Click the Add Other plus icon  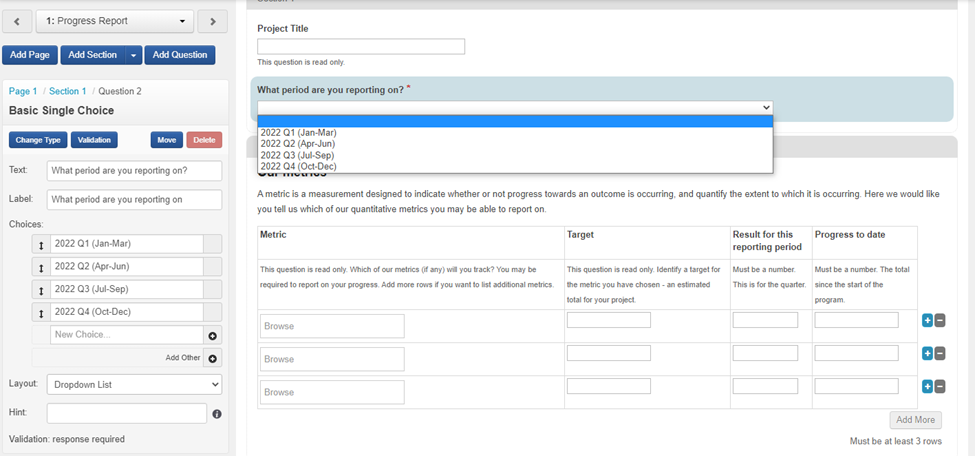click(212, 358)
